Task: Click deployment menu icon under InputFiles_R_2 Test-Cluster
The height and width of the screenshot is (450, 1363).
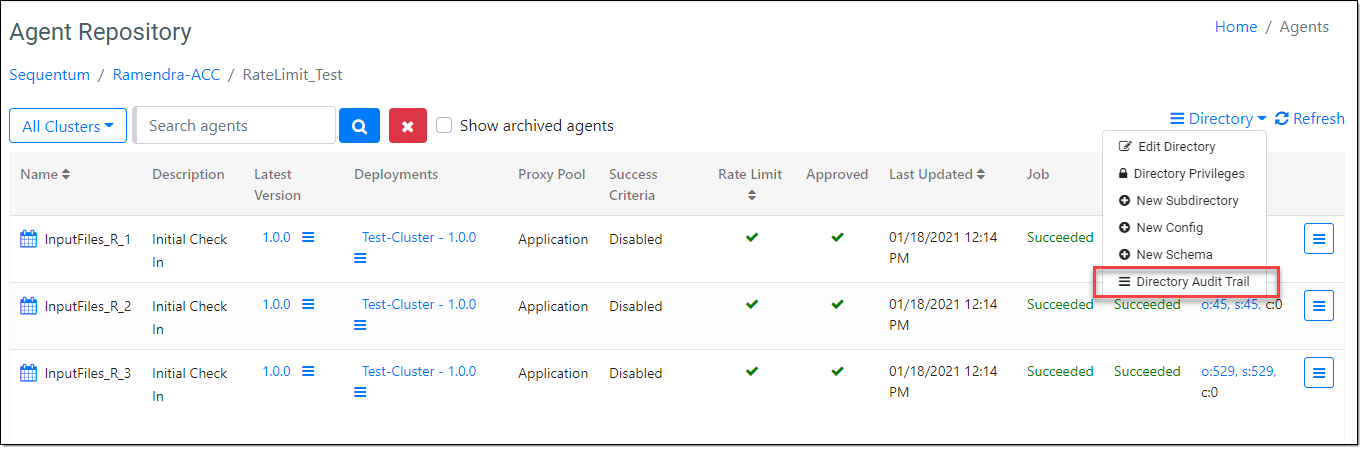Action: click(360, 326)
